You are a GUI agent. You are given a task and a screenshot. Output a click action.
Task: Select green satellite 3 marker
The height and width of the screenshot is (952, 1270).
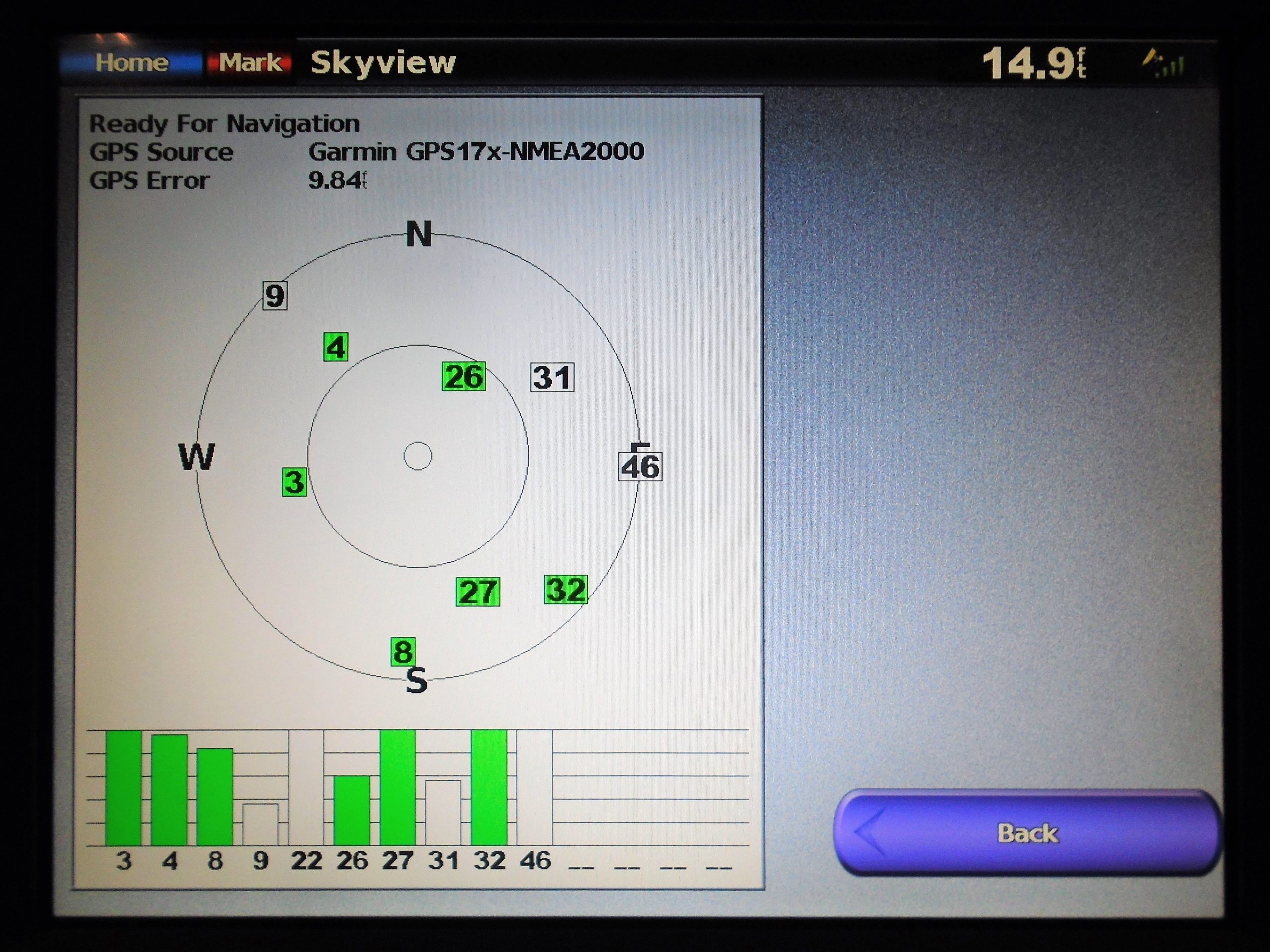(x=295, y=481)
